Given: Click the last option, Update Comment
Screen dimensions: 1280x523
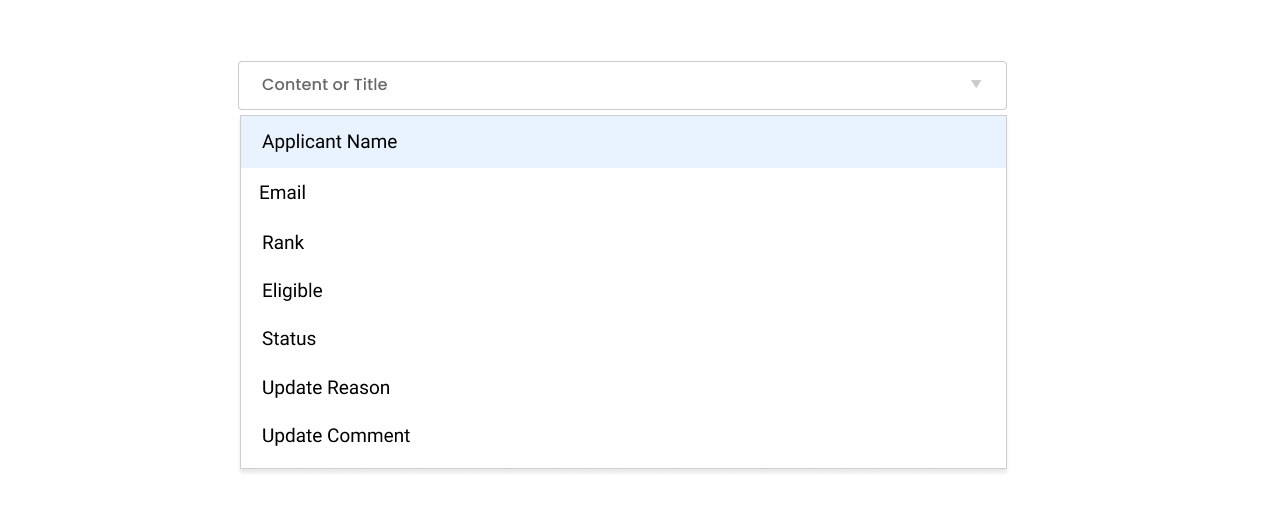Looking at the screenshot, I should [336, 436].
